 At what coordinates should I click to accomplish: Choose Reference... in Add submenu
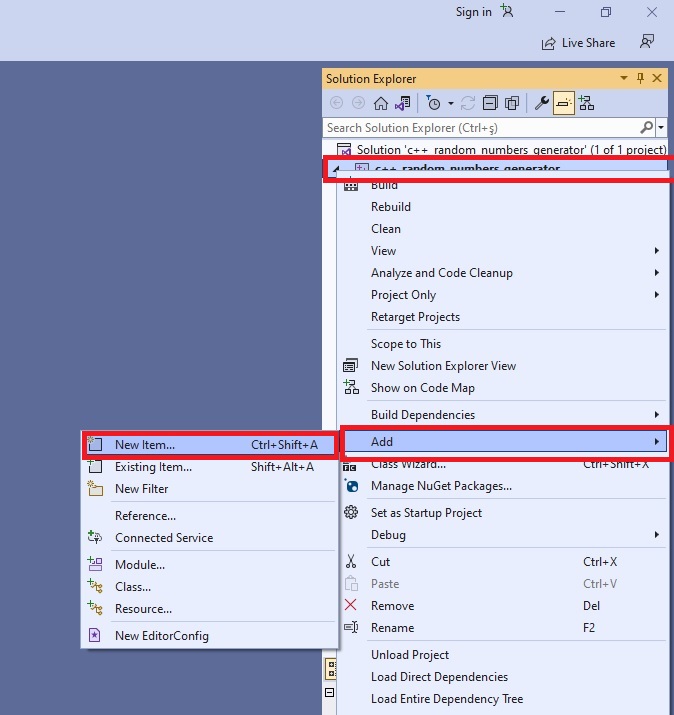point(210,516)
